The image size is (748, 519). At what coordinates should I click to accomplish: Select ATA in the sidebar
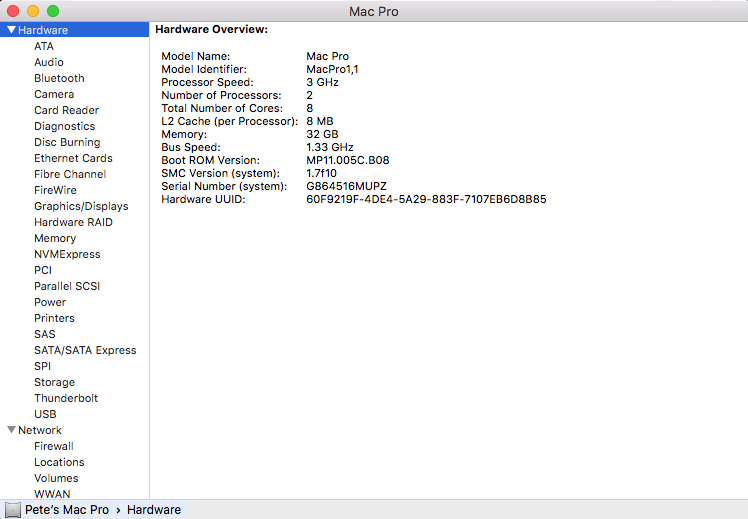pyautogui.click(x=44, y=46)
